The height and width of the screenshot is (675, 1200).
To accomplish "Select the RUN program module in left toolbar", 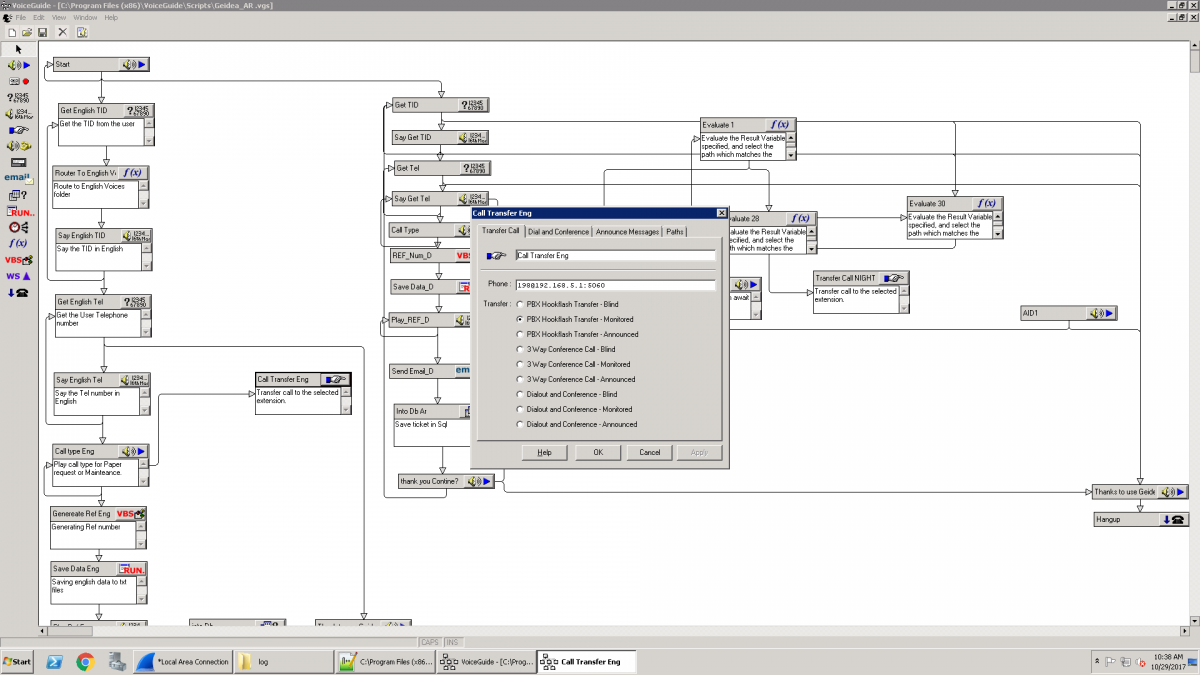I will pos(18,211).
